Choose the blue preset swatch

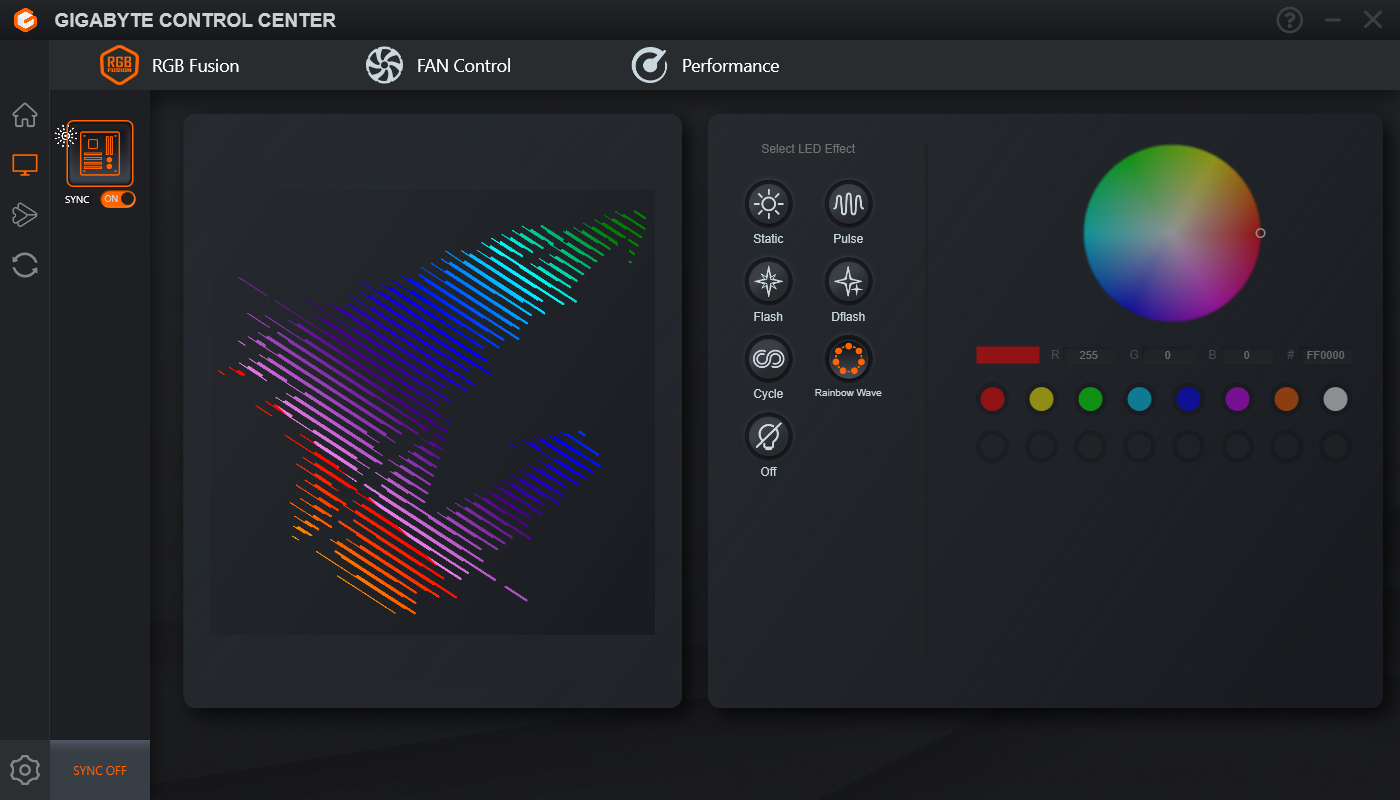tap(1188, 400)
